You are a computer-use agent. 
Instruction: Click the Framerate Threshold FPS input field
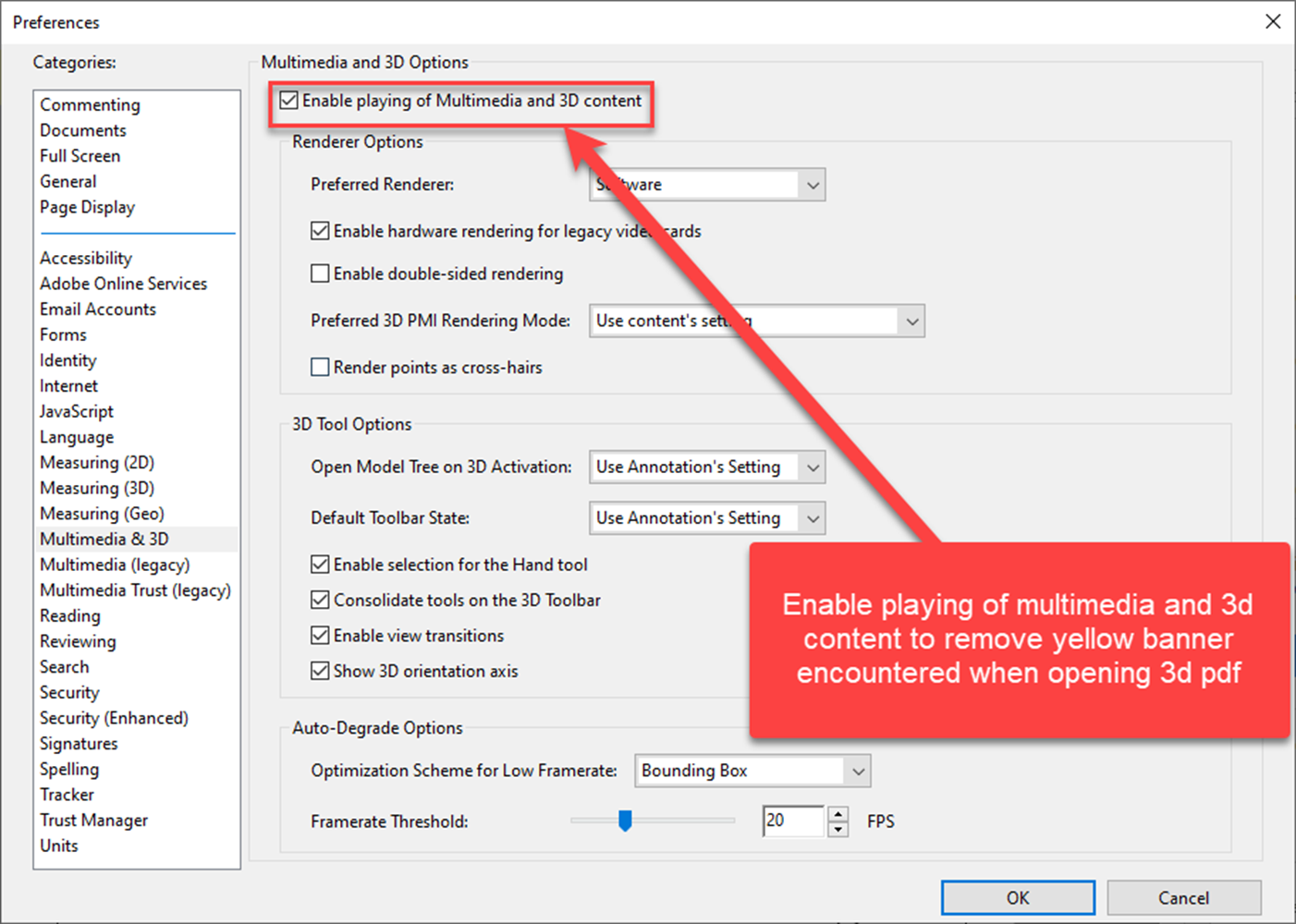tap(792, 821)
